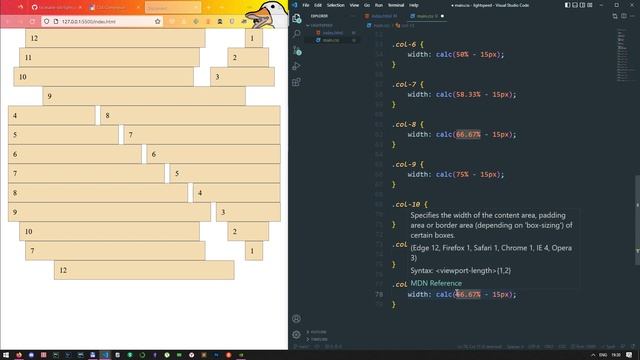Image resolution: width=640 pixels, height=360 pixels.
Task: Open the MDN Reference link in the tooltip
Action: tap(436, 283)
